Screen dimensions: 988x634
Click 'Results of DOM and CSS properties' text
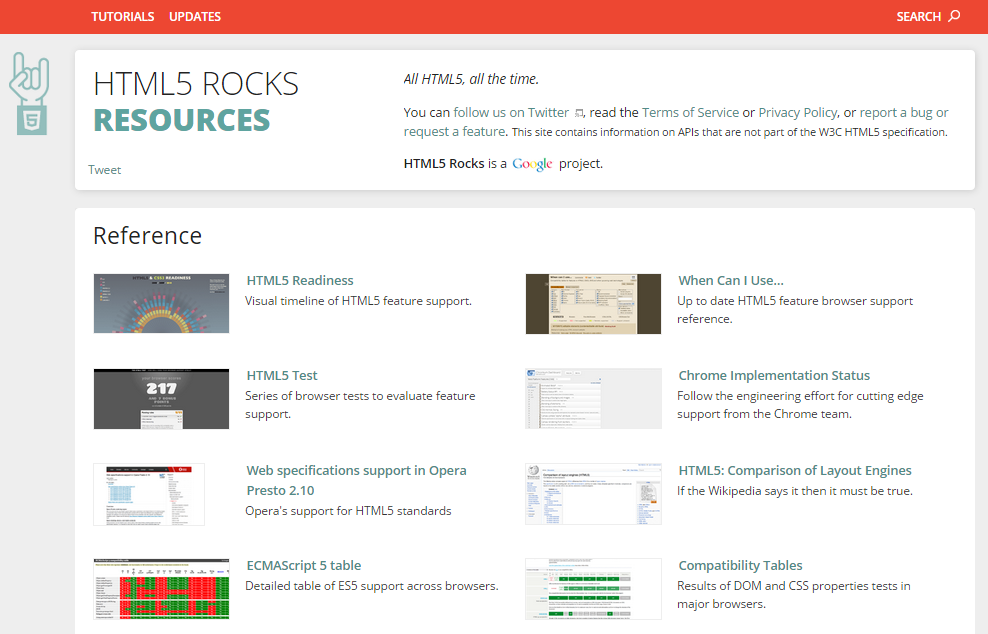793,595
